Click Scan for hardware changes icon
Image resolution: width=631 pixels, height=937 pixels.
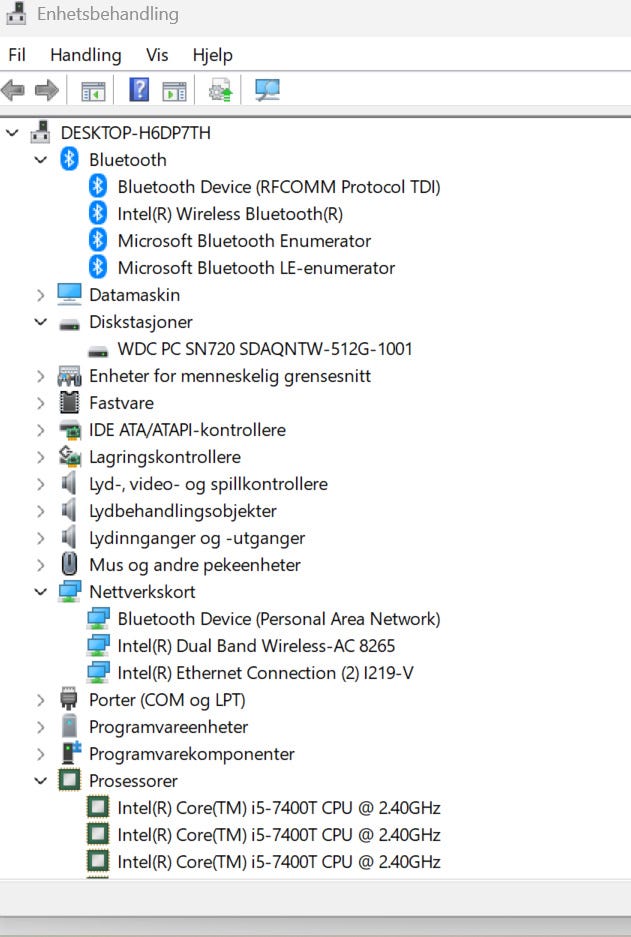[x=267, y=90]
